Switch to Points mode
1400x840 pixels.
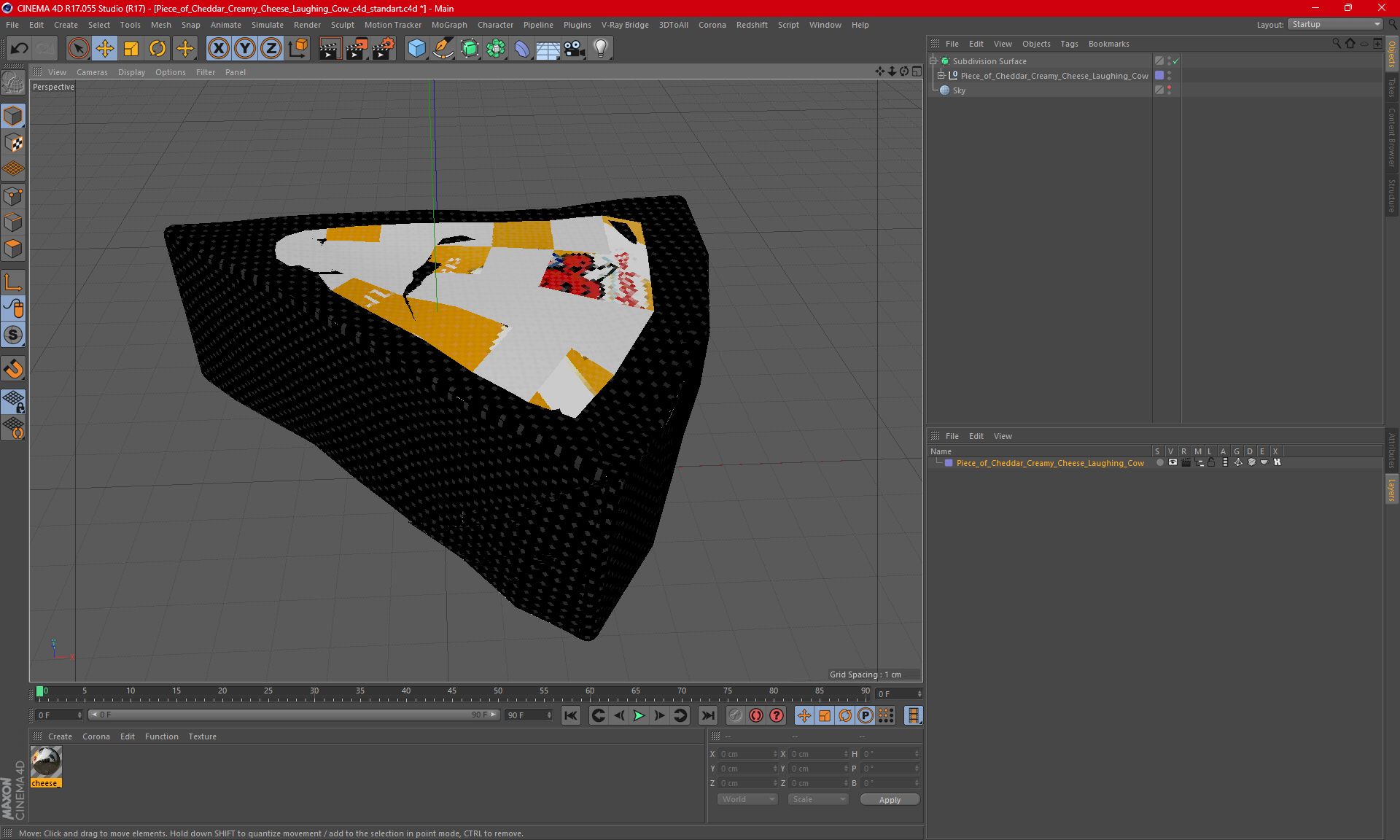tap(13, 196)
